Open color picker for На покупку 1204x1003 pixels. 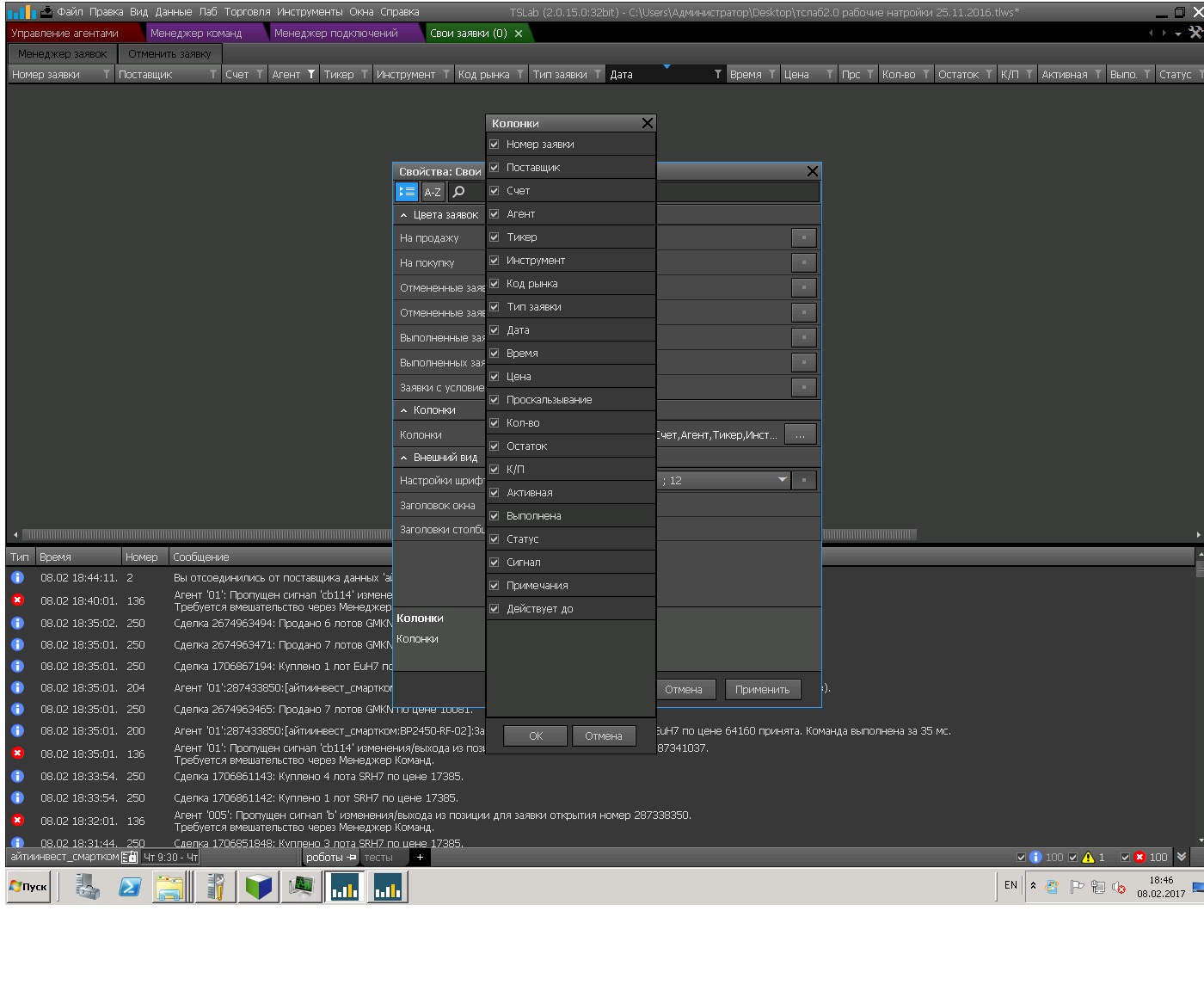[x=804, y=263]
